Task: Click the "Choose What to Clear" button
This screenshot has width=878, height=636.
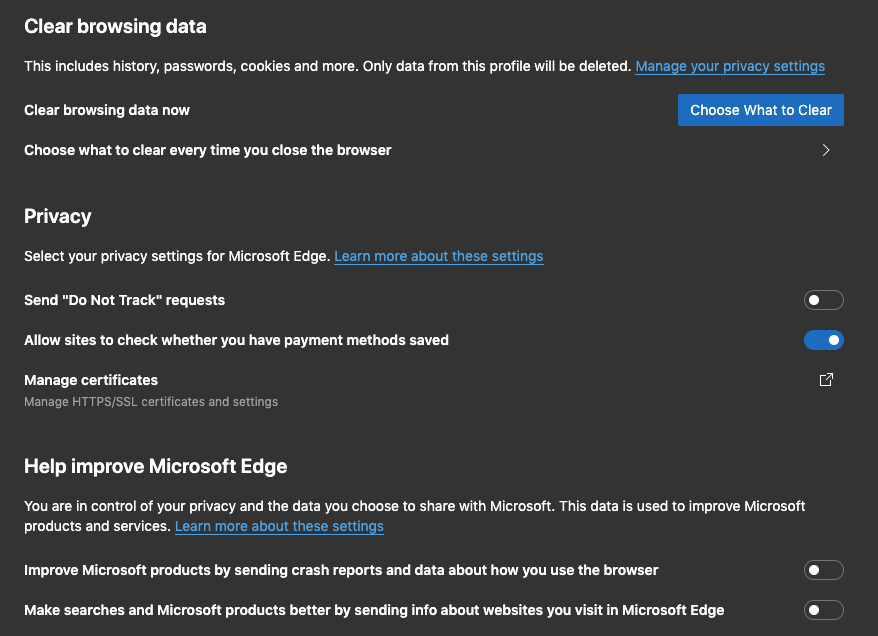Action: [x=760, y=110]
